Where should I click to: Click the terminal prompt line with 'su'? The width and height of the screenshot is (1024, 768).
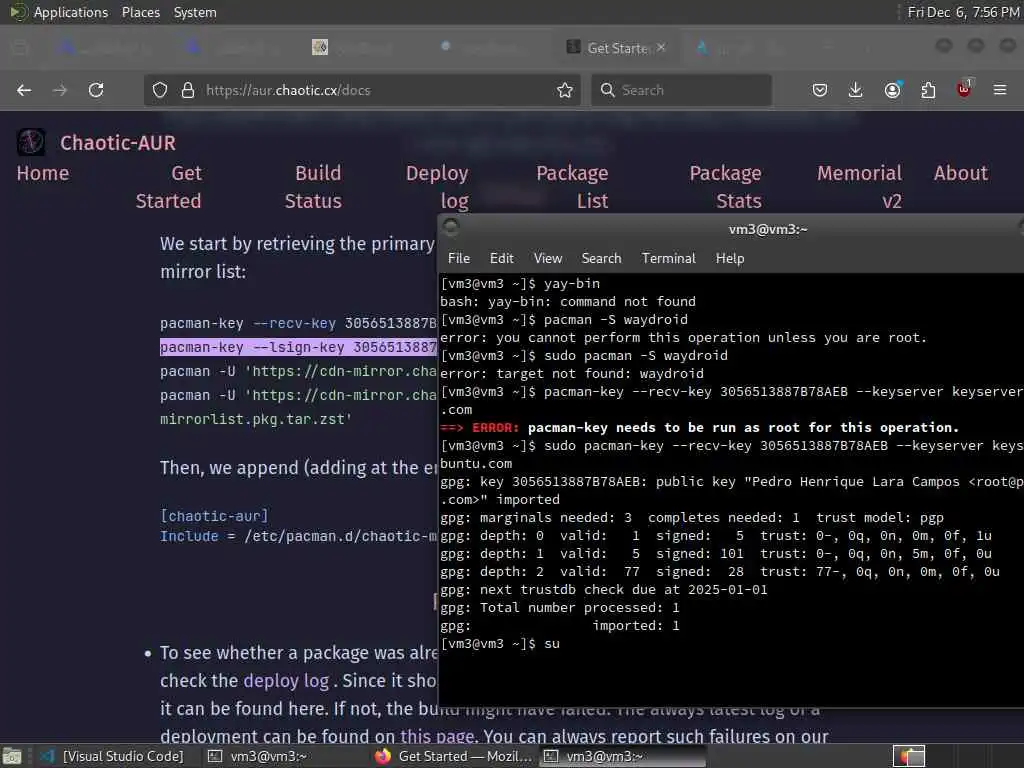coord(500,644)
